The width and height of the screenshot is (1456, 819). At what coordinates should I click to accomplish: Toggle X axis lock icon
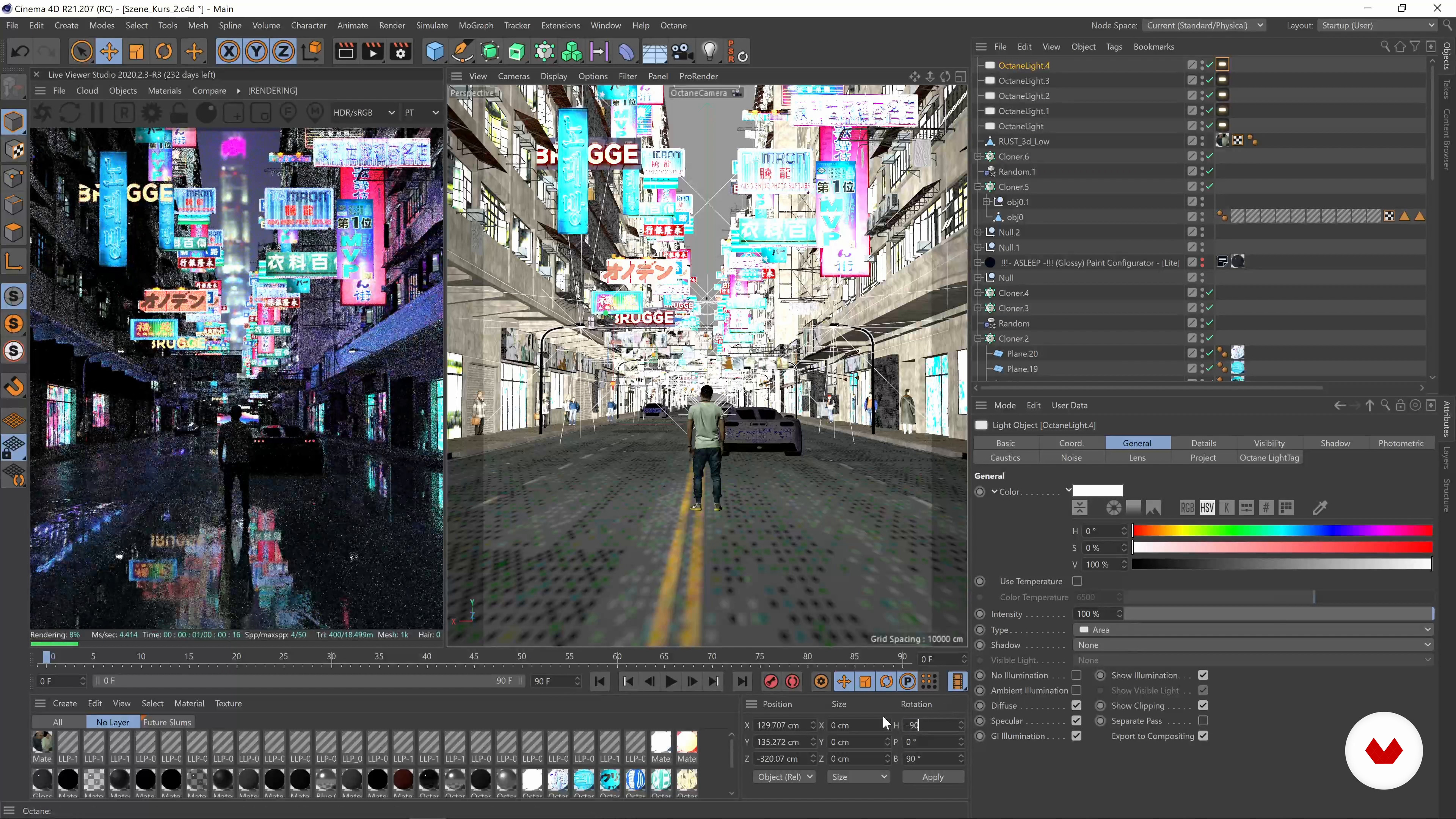coord(229,52)
